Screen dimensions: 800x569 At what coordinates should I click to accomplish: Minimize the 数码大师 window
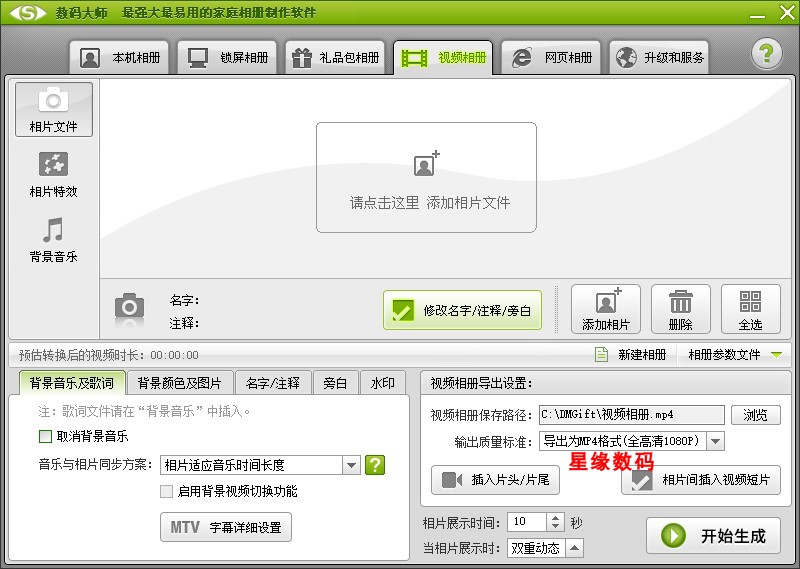(757, 15)
